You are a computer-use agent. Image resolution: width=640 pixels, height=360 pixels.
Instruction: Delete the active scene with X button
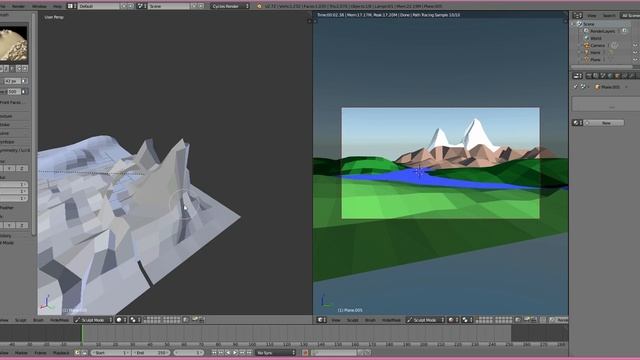coord(201,6)
